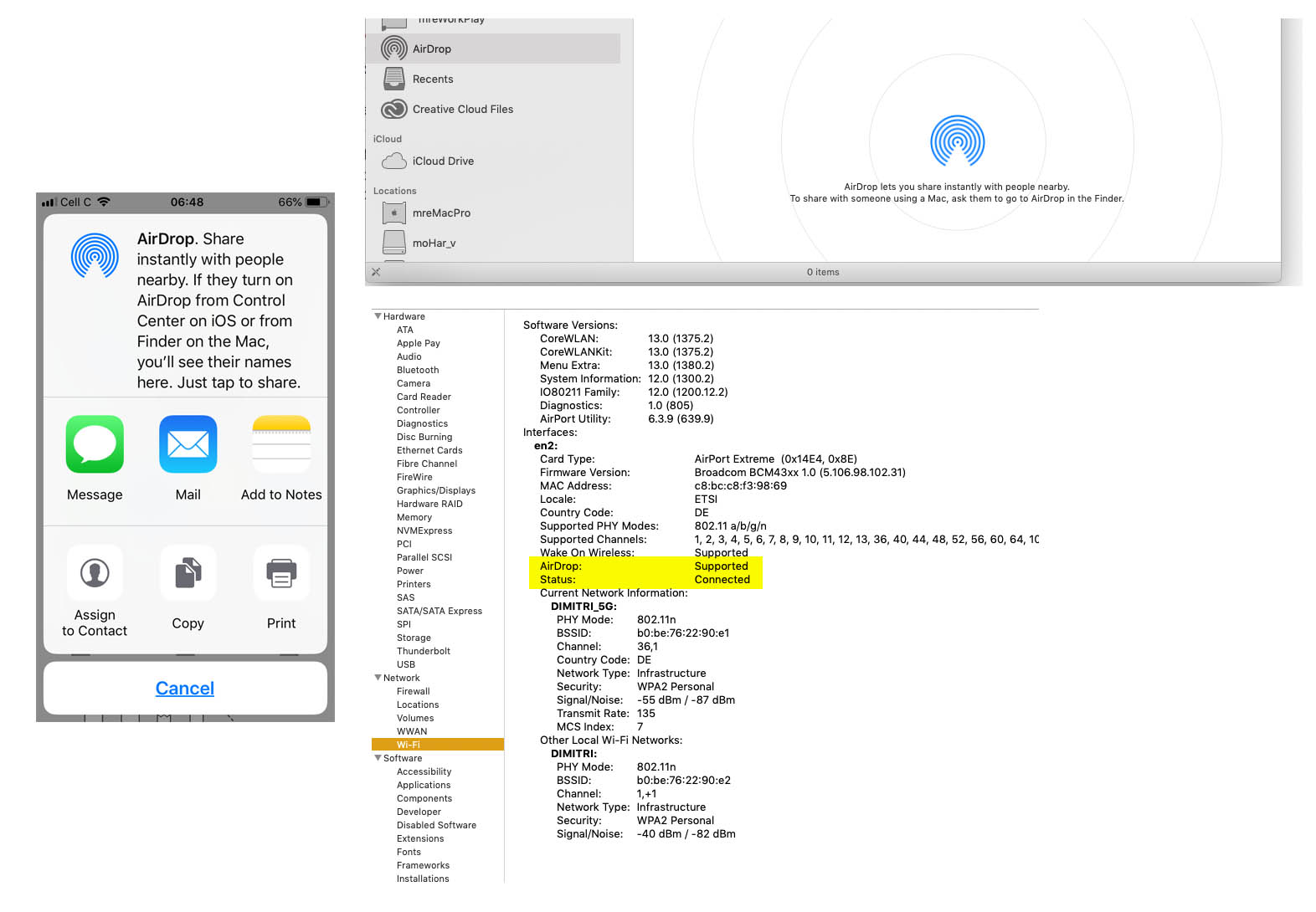Select Fibre Channel in the Hardware list
Image resolution: width=1316 pixels, height=912 pixels.
(427, 464)
